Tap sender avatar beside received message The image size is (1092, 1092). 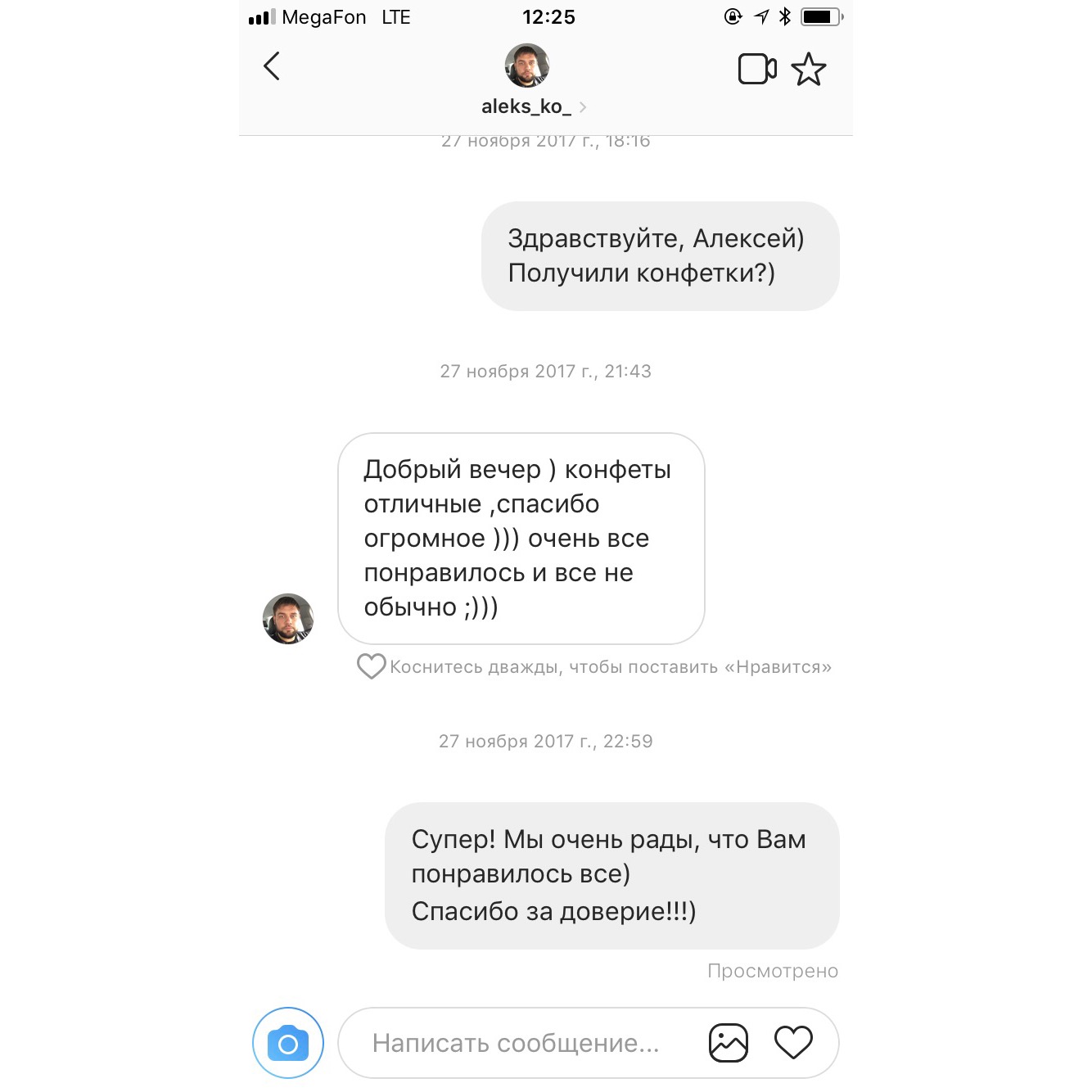(288, 619)
